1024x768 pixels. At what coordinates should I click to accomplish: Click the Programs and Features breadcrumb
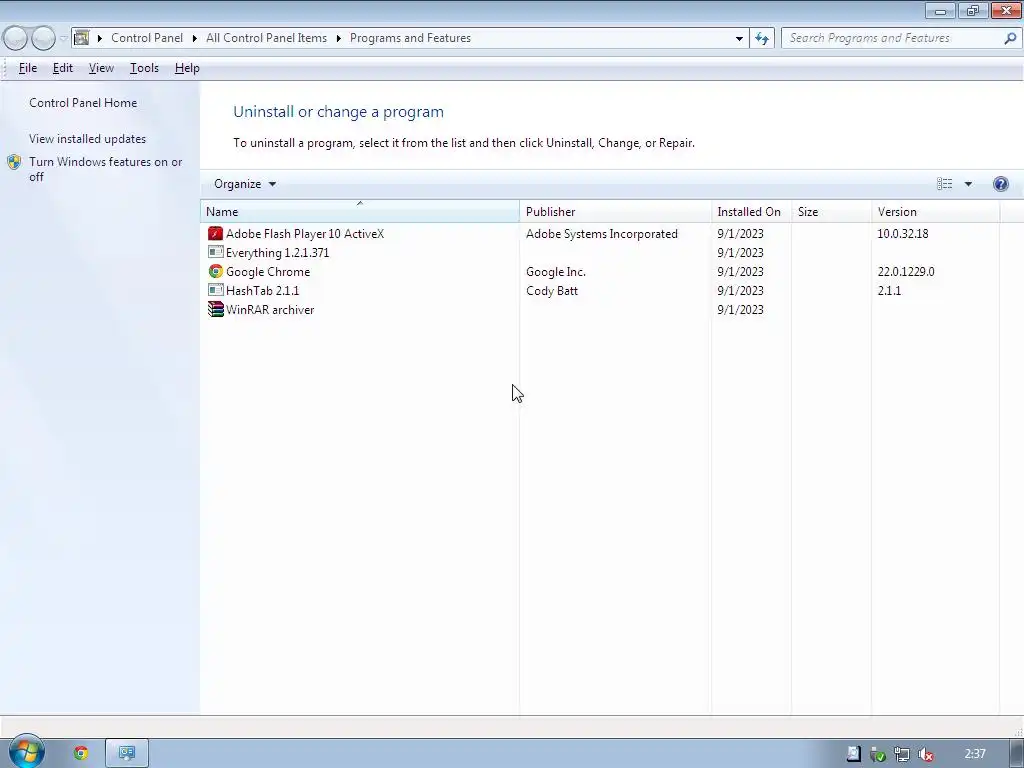[410, 38]
